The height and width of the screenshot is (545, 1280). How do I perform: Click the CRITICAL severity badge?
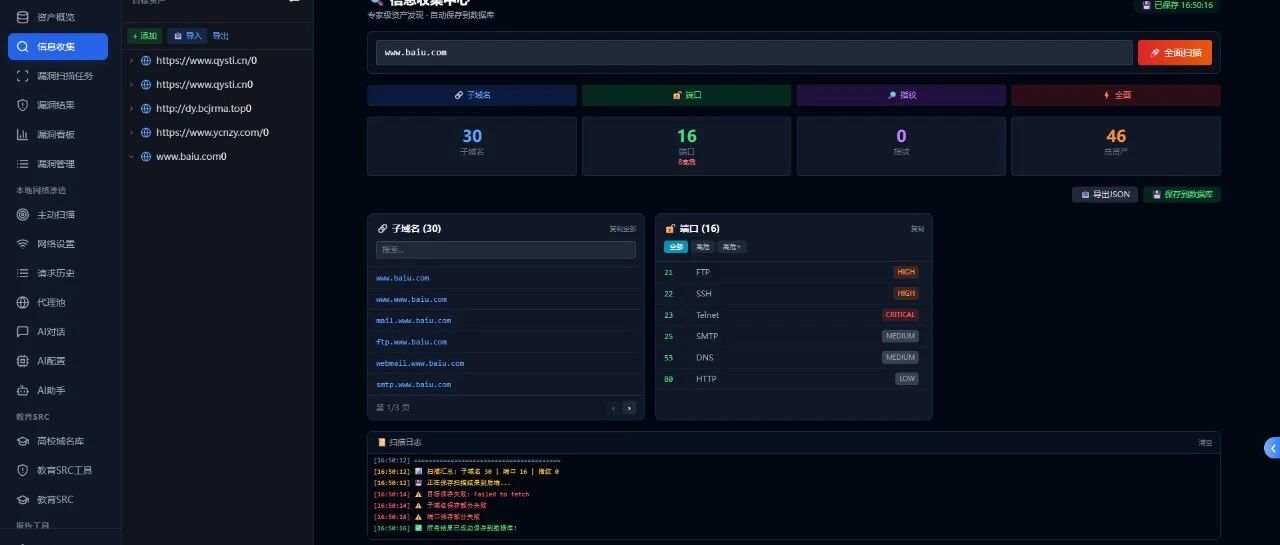[900, 315]
